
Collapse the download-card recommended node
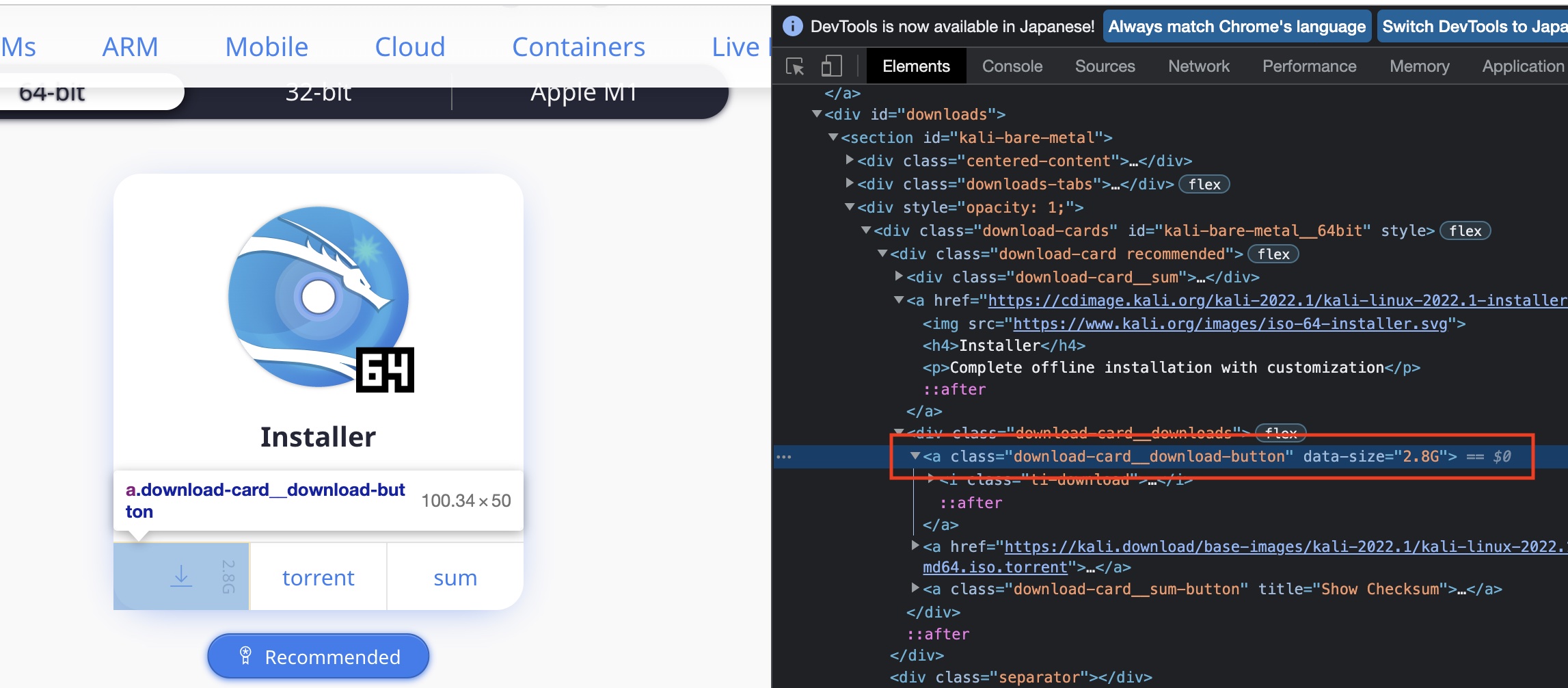pos(882,253)
